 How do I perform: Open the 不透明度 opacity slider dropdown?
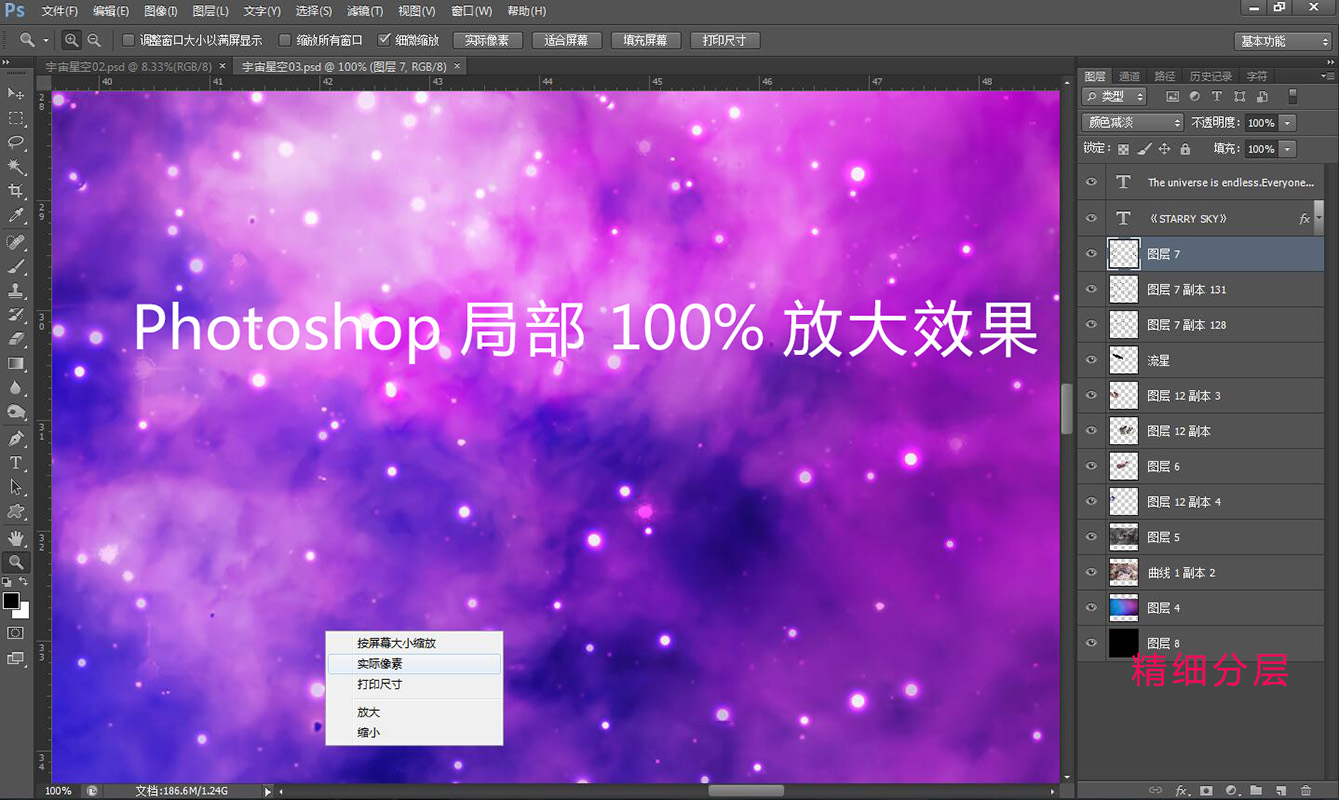pos(1287,123)
